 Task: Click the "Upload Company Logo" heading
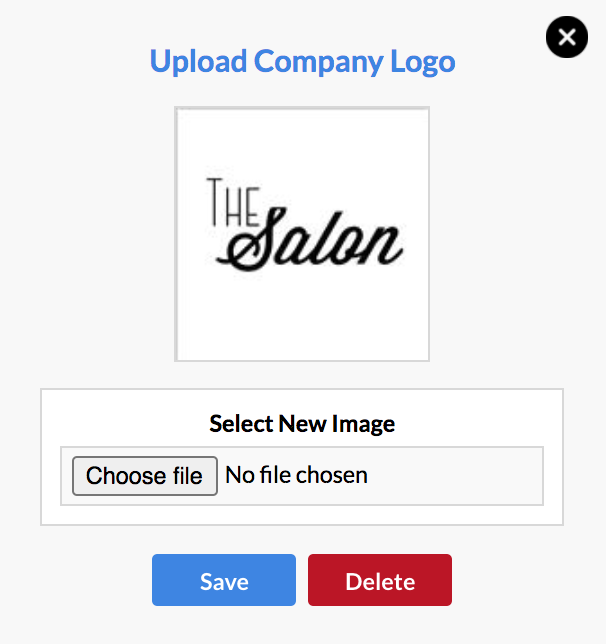click(x=303, y=62)
